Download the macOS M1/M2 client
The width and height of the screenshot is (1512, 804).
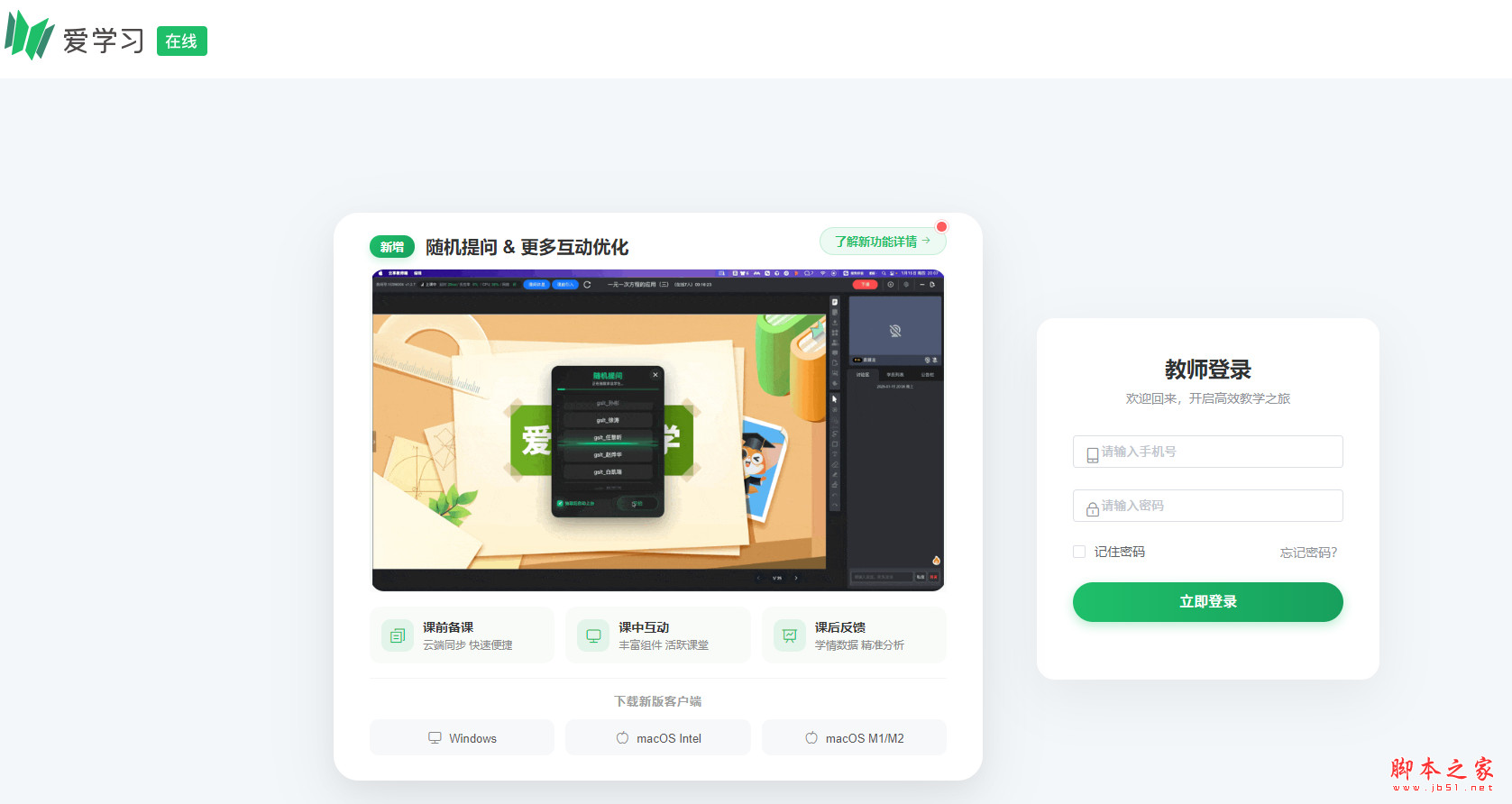click(854, 737)
